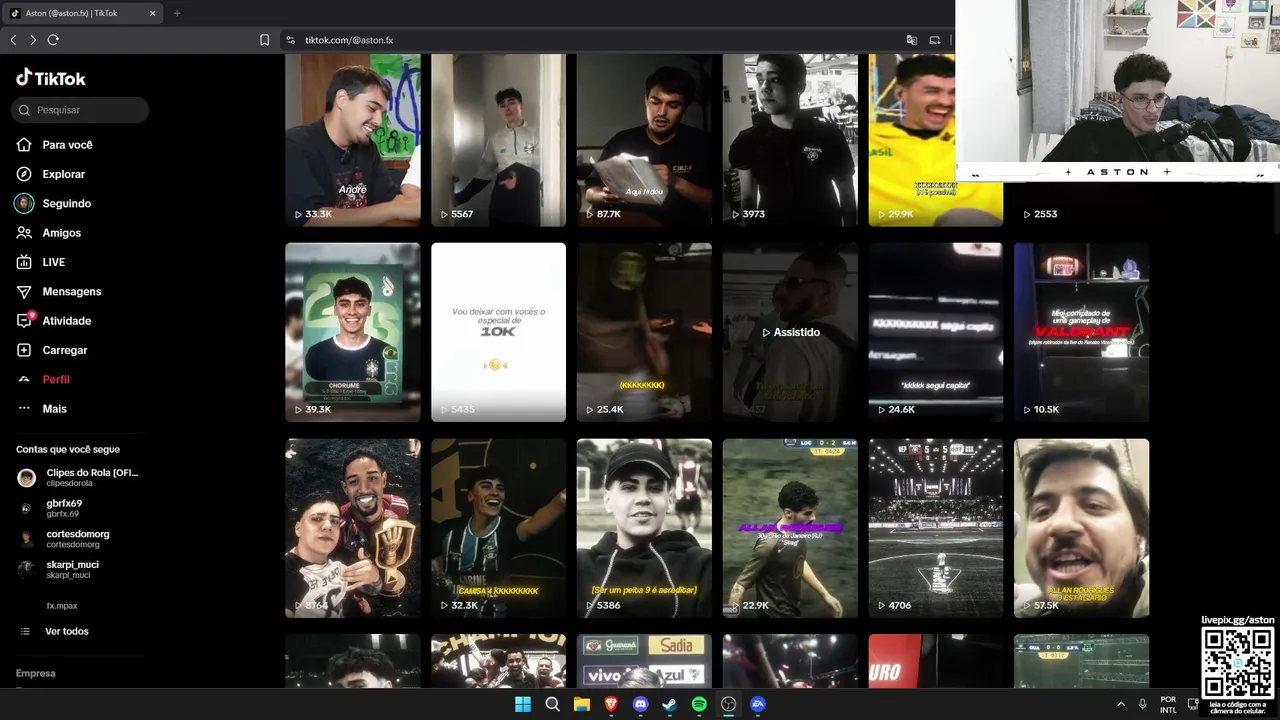This screenshot has width=1280, height=720.
Task: Click the site settings icon in address bar
Action: (290, 40)
